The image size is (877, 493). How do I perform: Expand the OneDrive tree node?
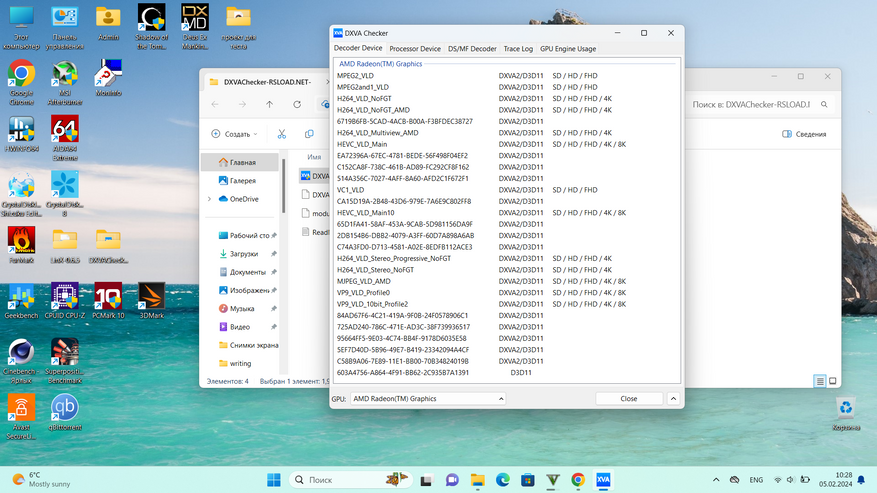[x=209, y=199]
